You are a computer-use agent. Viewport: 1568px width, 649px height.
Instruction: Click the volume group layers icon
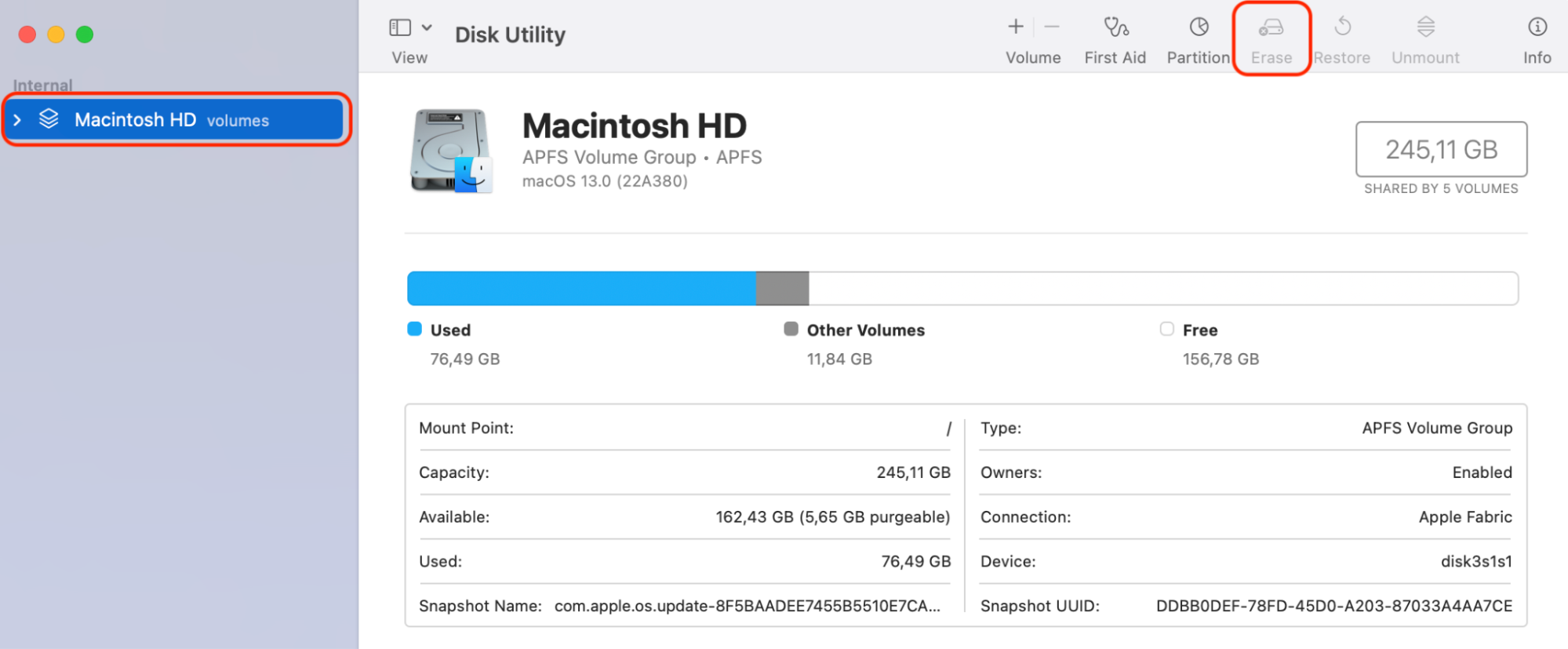point(49,118)
